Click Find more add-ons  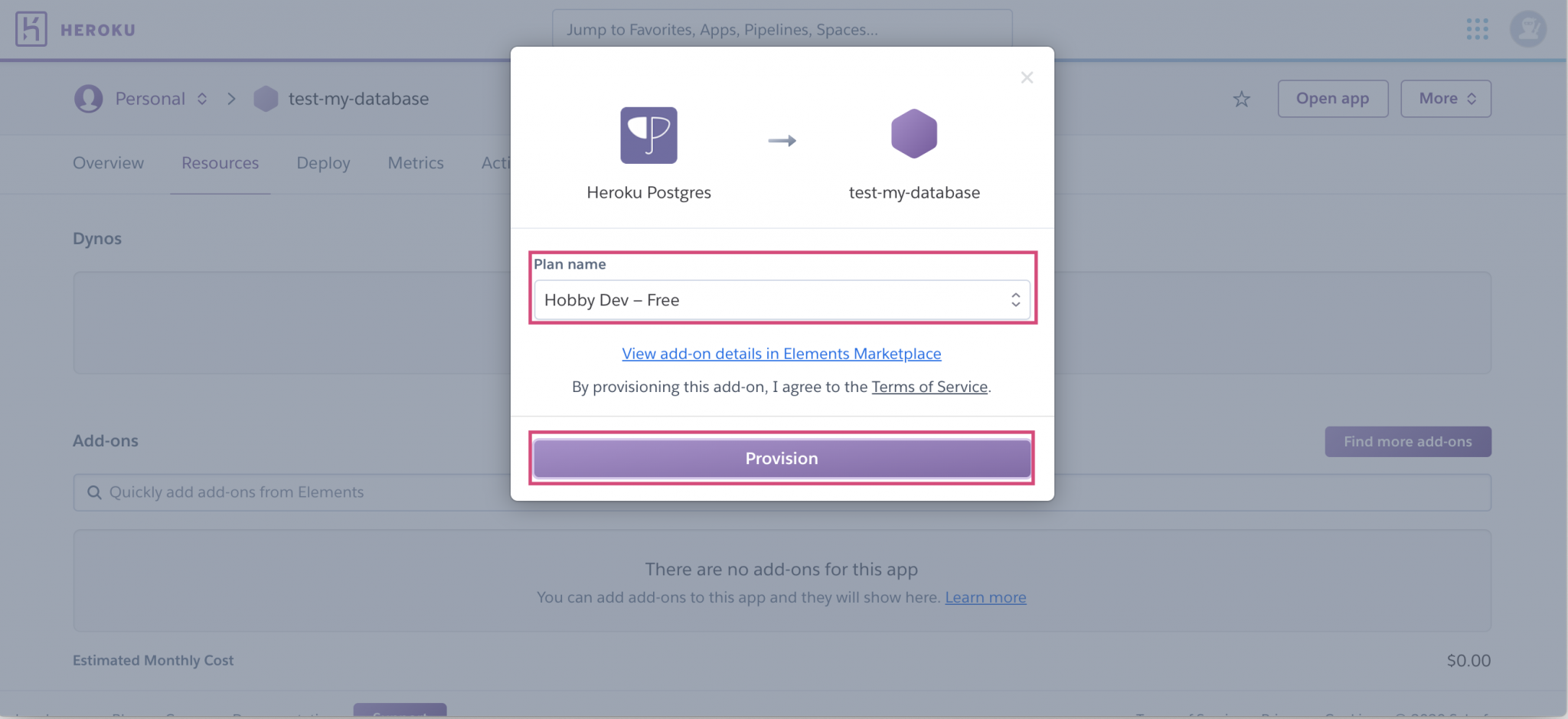1407,441
